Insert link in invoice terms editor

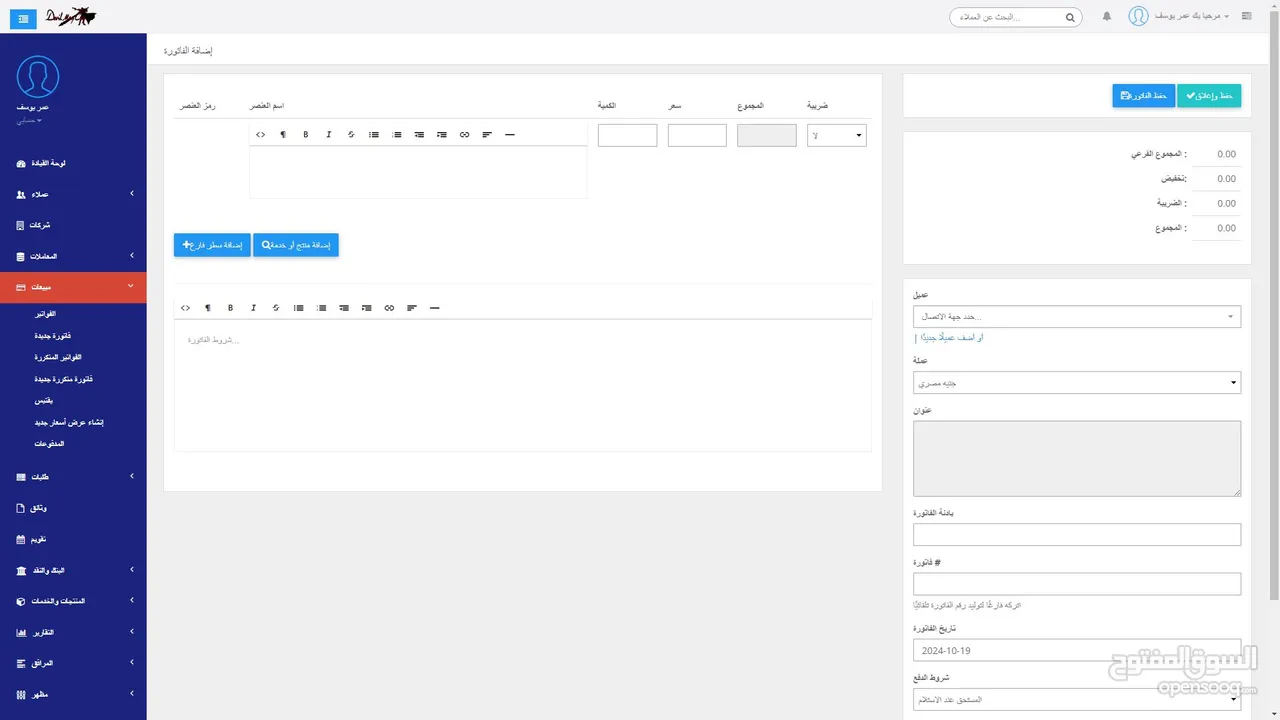[389, 308]
